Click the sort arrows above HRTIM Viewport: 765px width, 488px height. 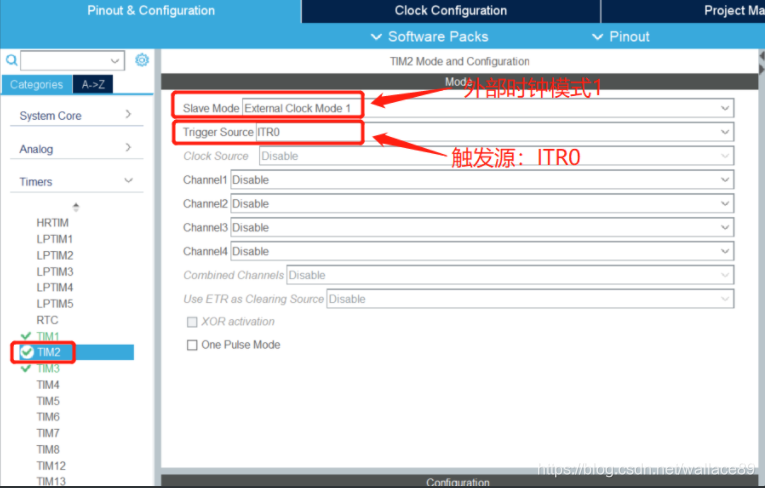[x=76, y=207]
